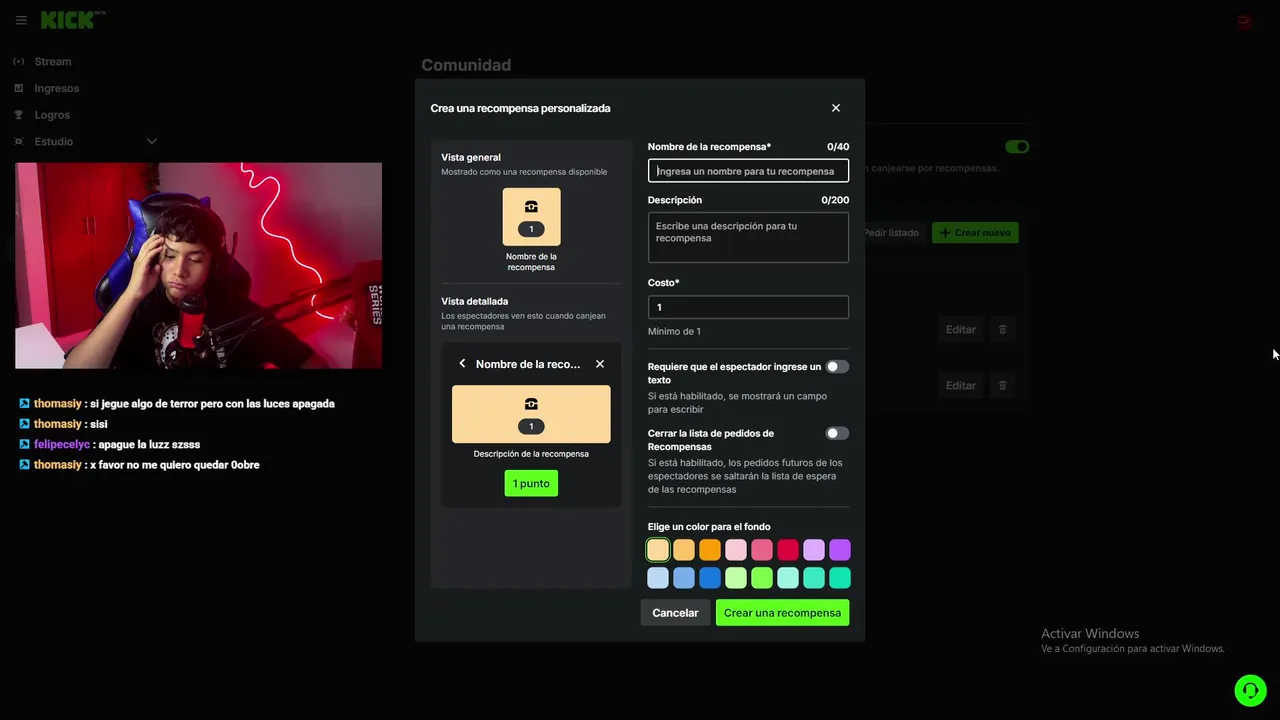Image resolution: width=1280 pixels, height=720 pixels.
Task: Click the large reward card in Vista detallada
Action: tap(531, 414)
